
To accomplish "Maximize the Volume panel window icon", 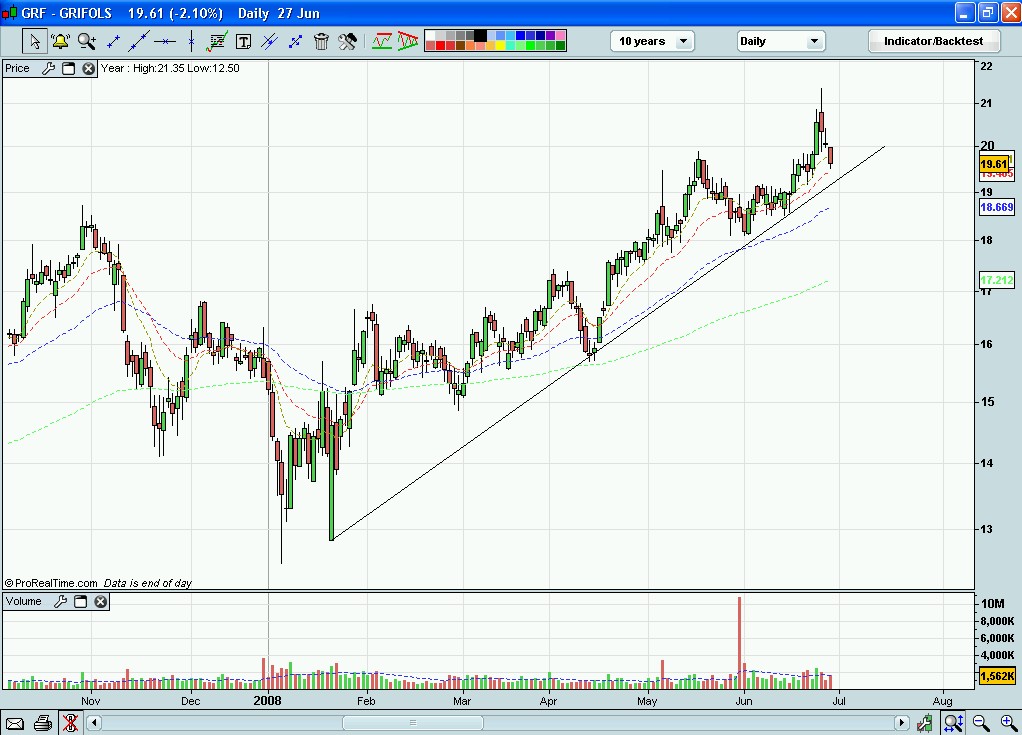I will pos(80,601).
